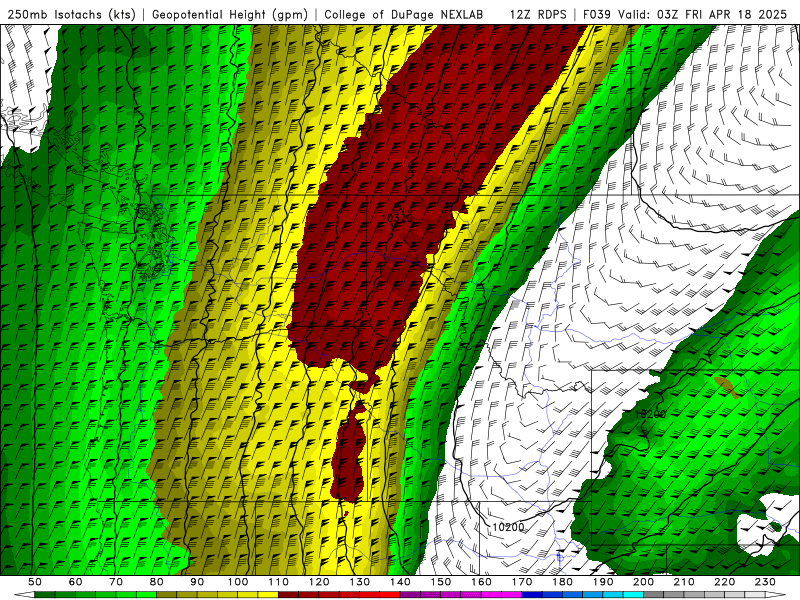Select the 130 label on the legend
The width and height of the screenshot is (800, 600).
point(360,582)
